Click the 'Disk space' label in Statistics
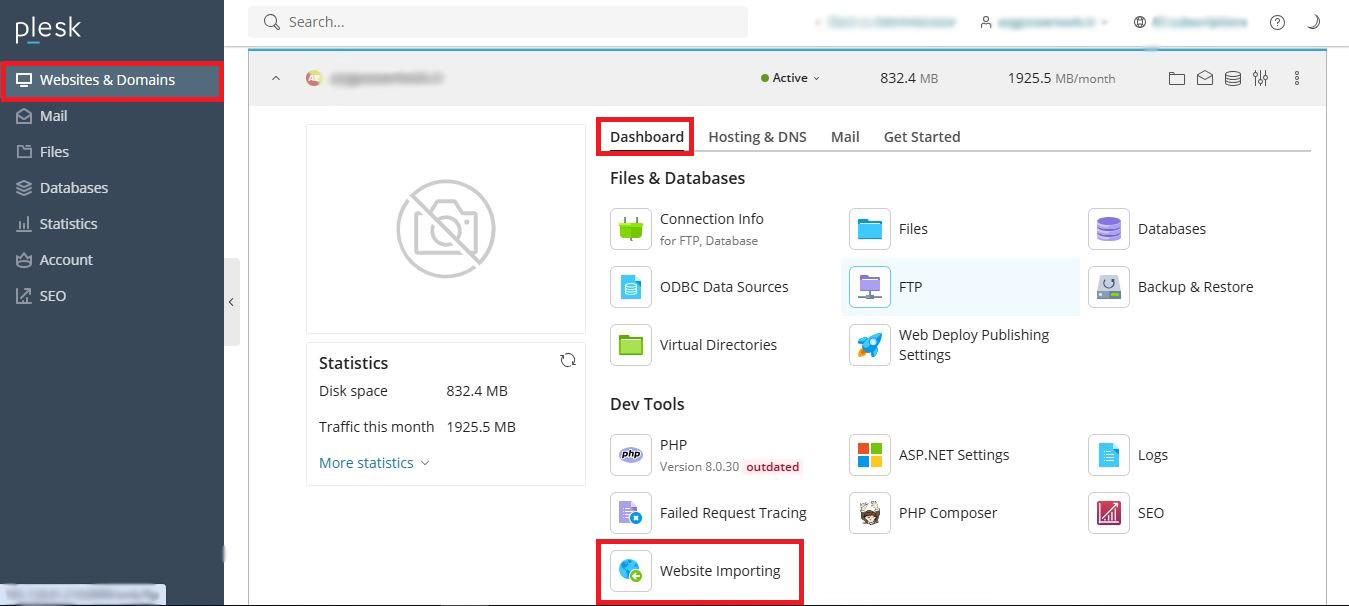This screenshot has width=1349, height=606. 353,391
